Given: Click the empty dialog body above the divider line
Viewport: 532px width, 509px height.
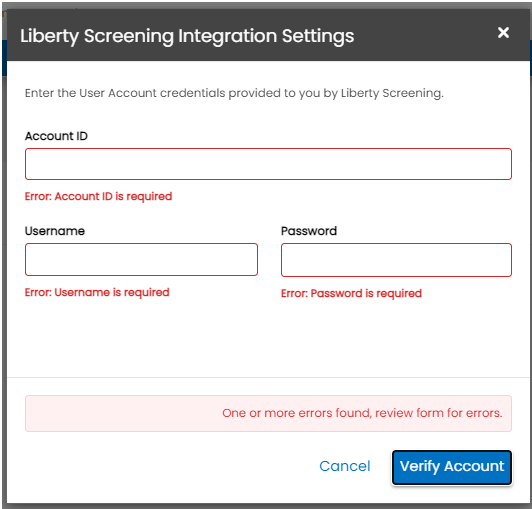Looking at the screenshot, I should tap(268, 339).
